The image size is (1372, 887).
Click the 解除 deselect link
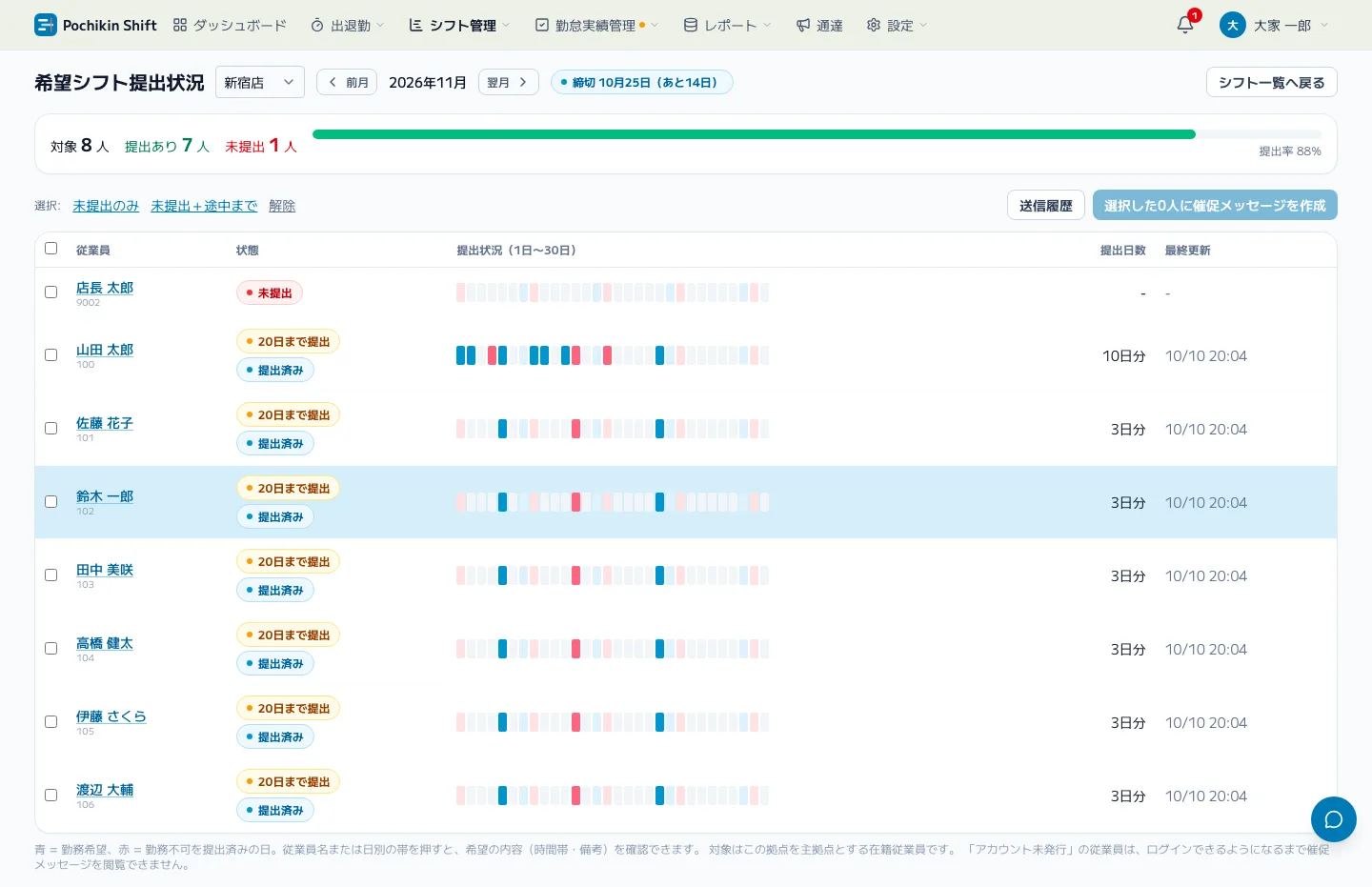click(x=282, y=206)
